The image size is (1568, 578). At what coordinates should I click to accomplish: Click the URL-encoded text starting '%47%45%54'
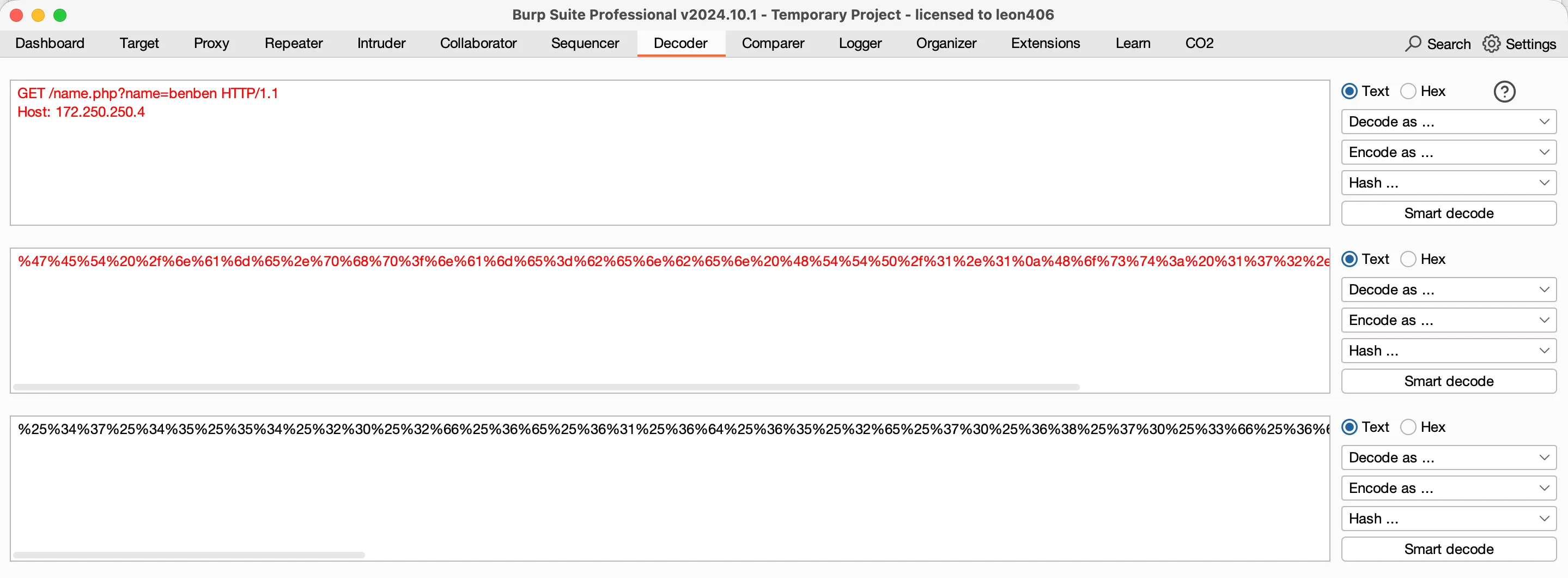(x=673, y=261)
